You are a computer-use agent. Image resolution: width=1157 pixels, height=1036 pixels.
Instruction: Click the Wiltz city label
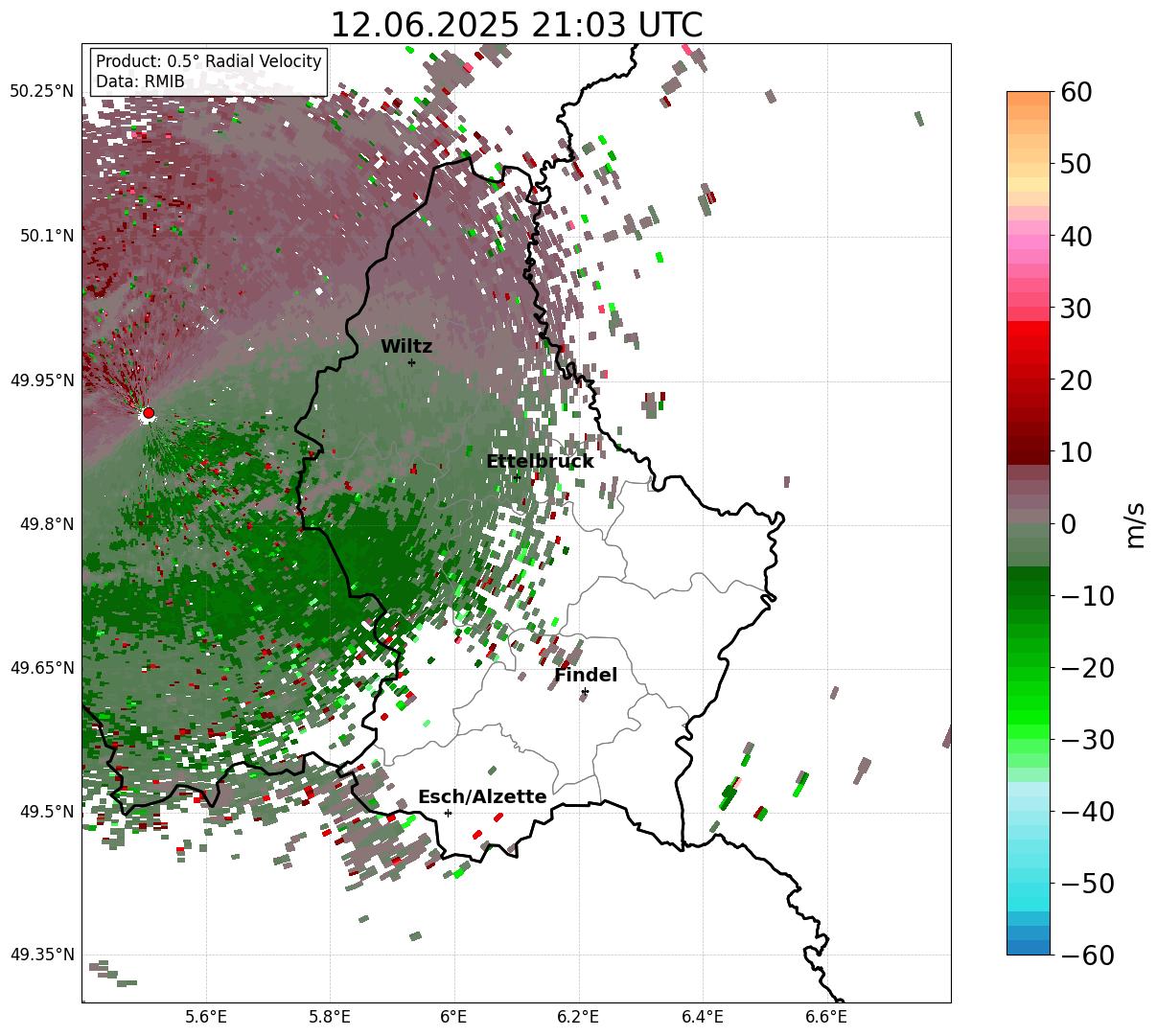coord(406,347)
